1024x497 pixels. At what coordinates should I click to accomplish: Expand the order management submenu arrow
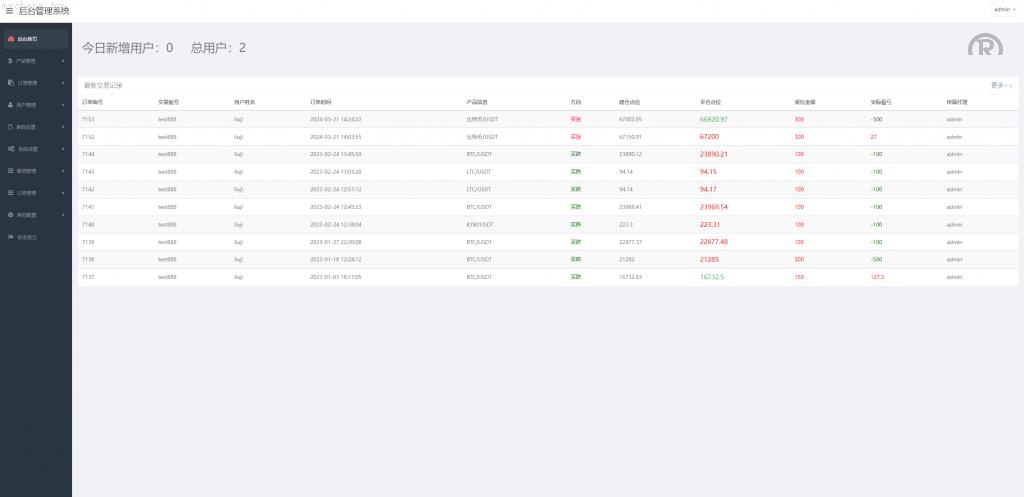63,83
